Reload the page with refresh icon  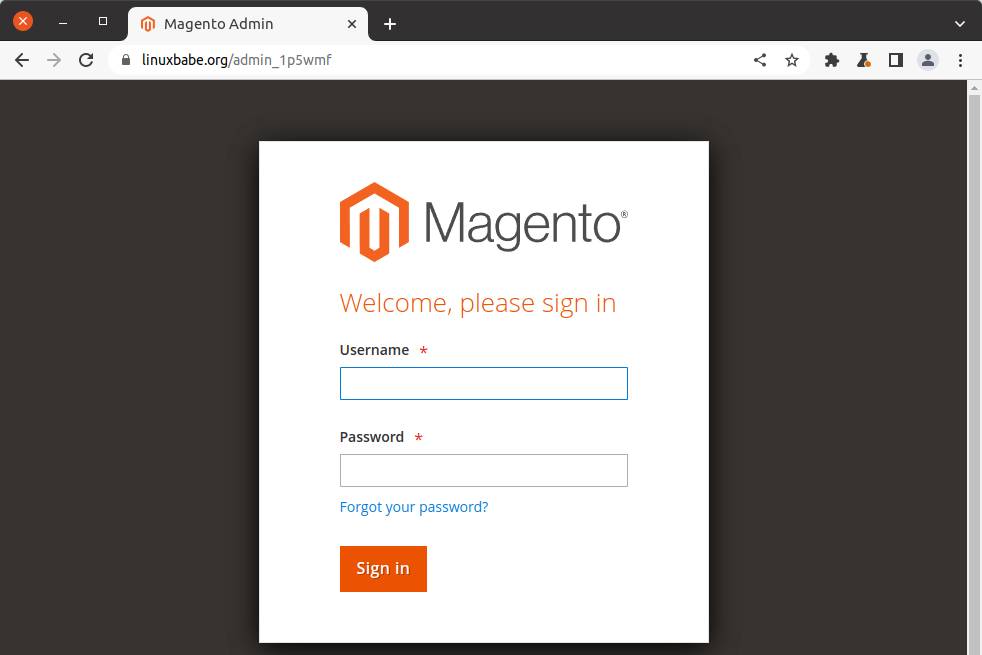pos(86,60)
